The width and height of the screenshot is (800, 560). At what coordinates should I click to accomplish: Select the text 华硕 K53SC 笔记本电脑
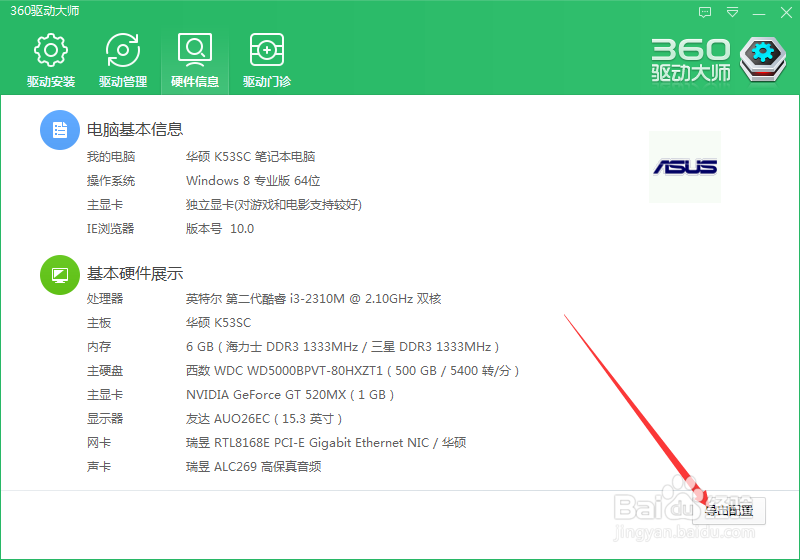pos(251,157)
